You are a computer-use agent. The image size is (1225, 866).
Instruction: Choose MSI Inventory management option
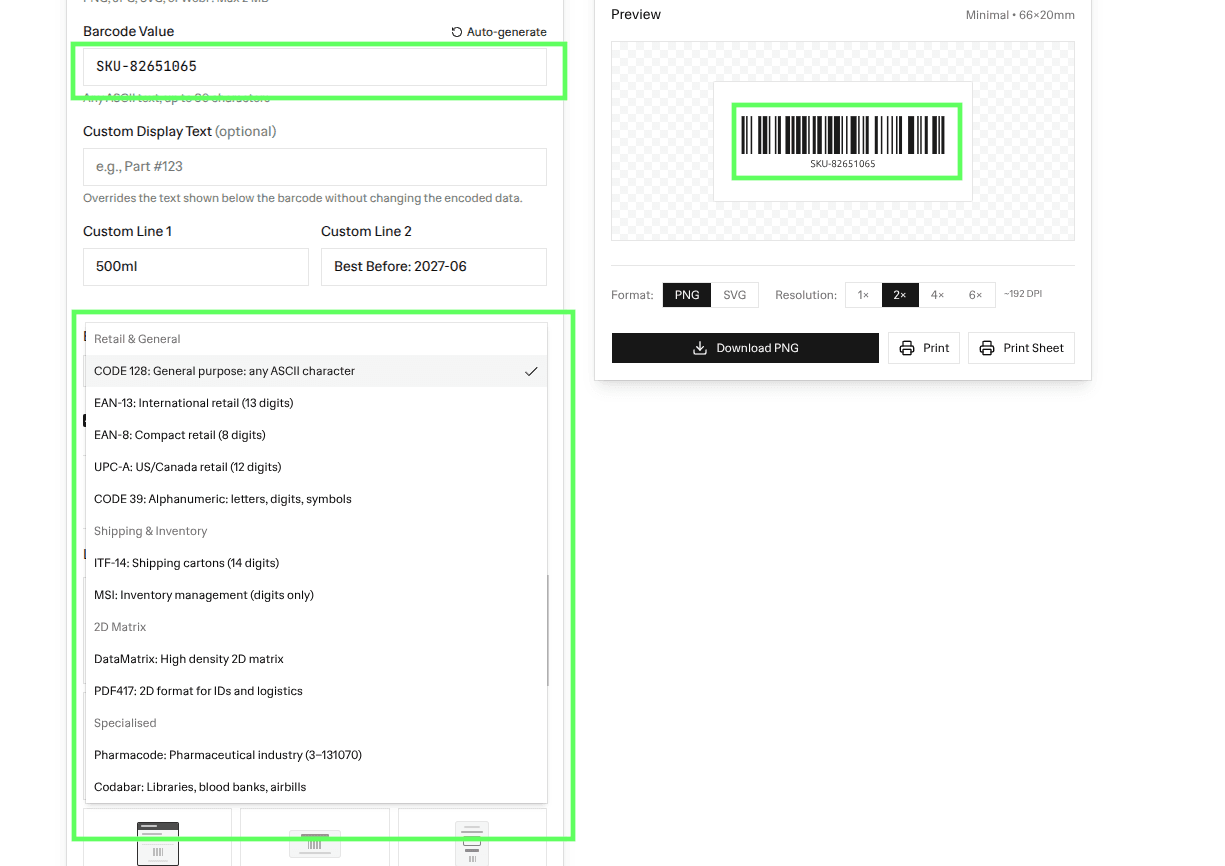coord(316,595)
